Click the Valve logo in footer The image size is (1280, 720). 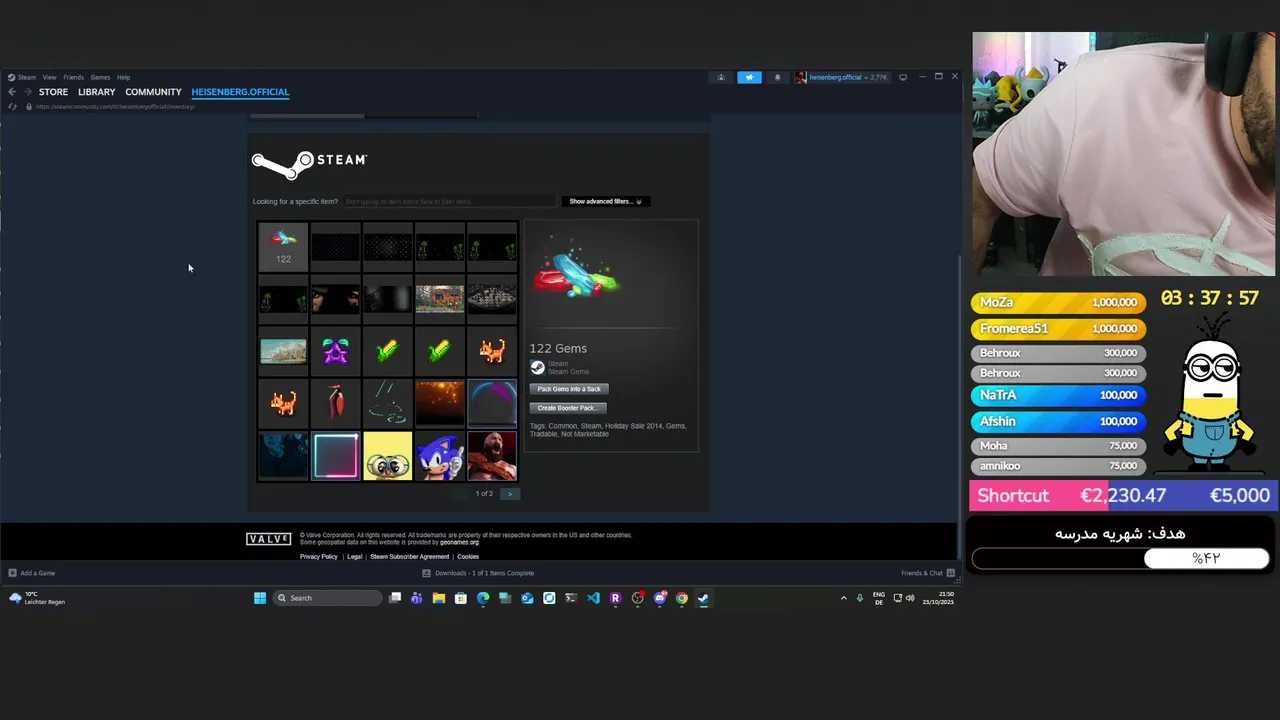pyautogui.click(x=269, y=539)
